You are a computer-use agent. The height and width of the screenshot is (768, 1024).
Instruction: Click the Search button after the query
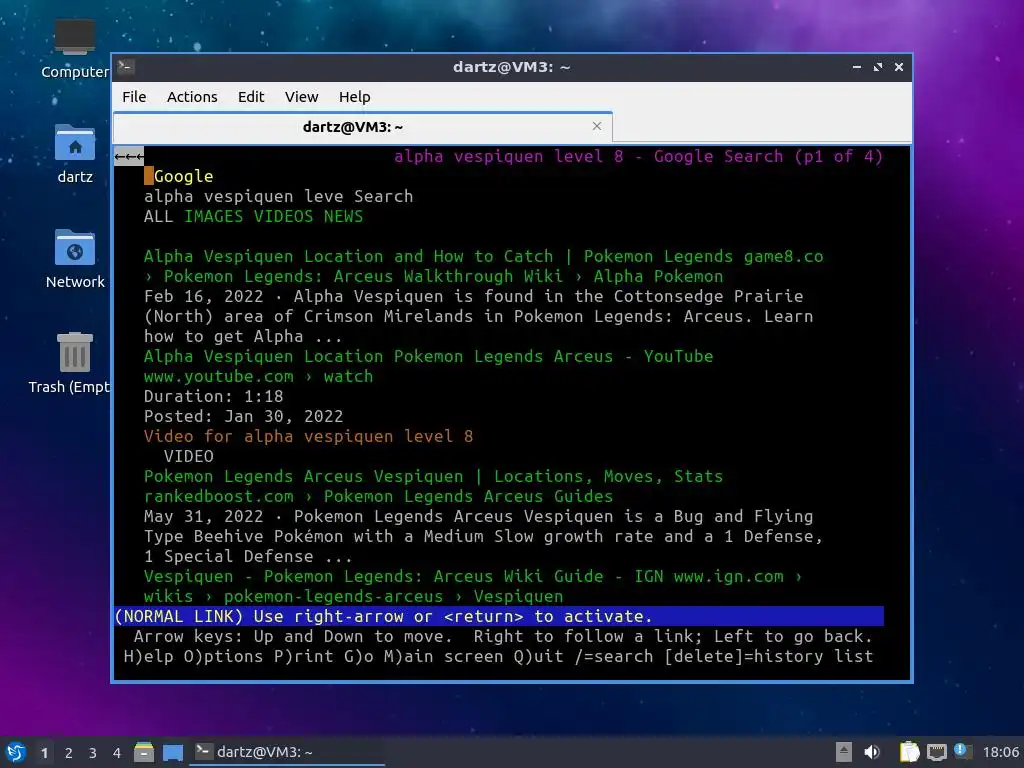pyautogui.click(x=383, y=197)
